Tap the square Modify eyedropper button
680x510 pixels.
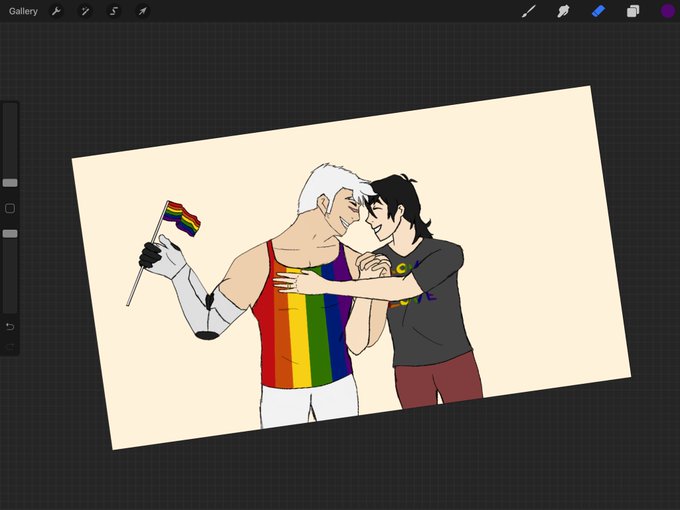pyautogui.click(x=10, y=209)
